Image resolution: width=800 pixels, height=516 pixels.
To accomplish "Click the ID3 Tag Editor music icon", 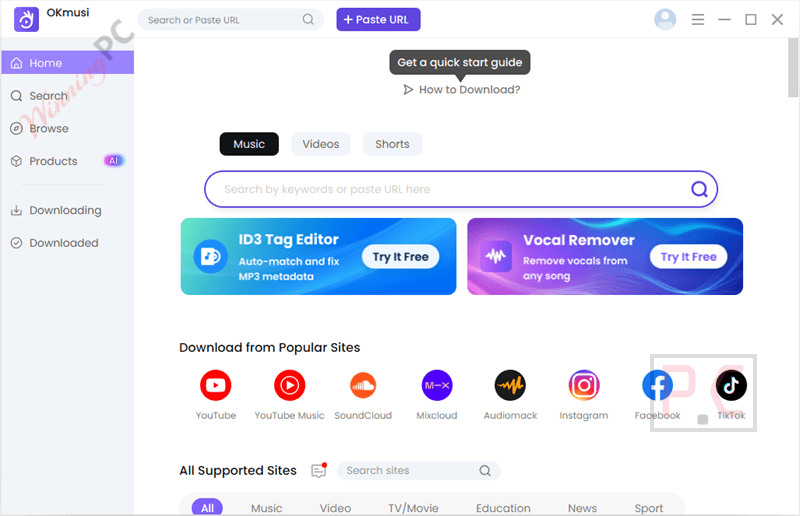I will click(x=210, y=256).
